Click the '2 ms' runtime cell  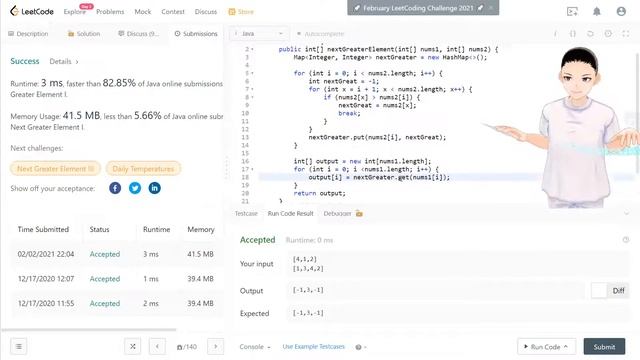pyautogui.click(x=151, y=303)
